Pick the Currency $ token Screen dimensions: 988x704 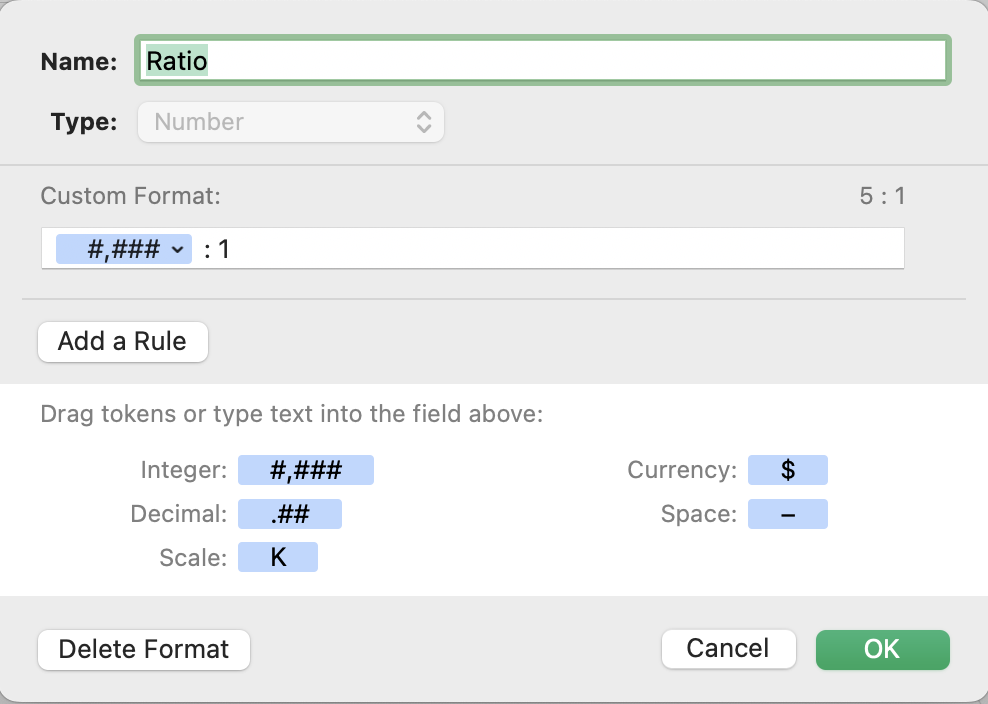point(787,470)
